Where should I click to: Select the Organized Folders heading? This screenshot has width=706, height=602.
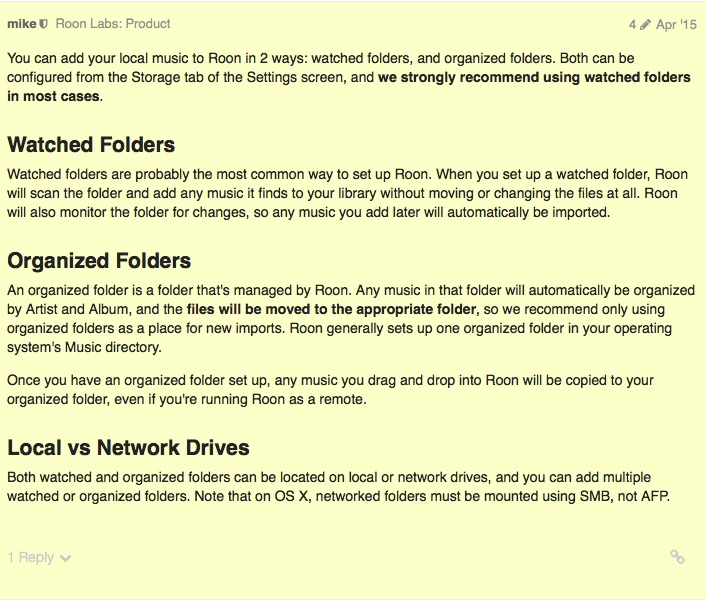pos(99,261)
